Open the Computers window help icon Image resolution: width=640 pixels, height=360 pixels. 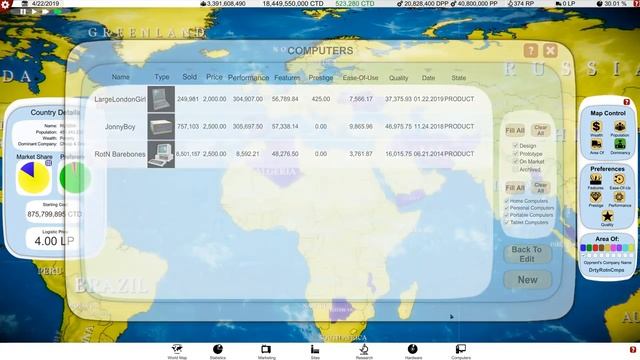tap(530, 51)
